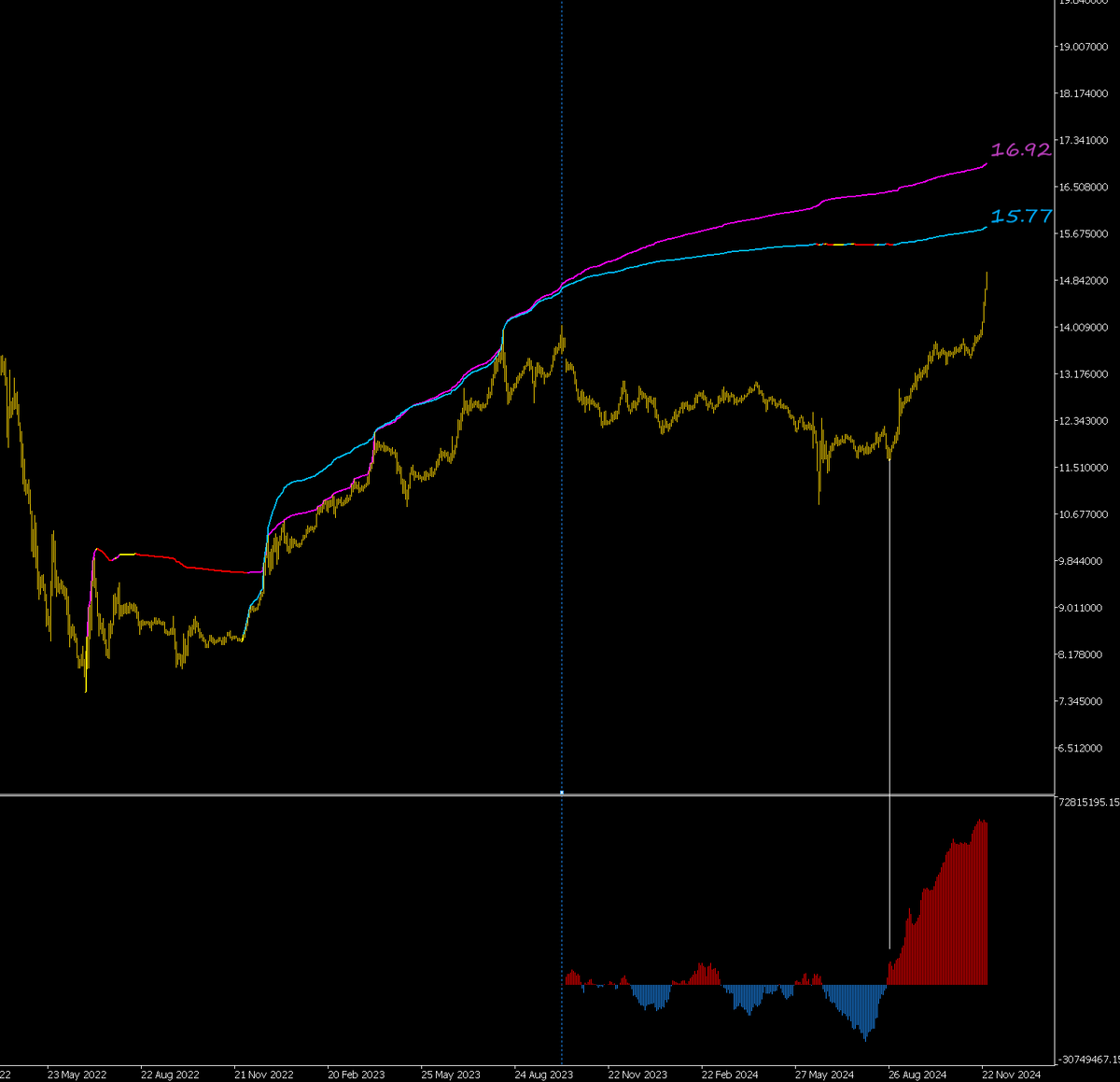Click the 20 Feb 2023 date label

tap(357, 1075)
